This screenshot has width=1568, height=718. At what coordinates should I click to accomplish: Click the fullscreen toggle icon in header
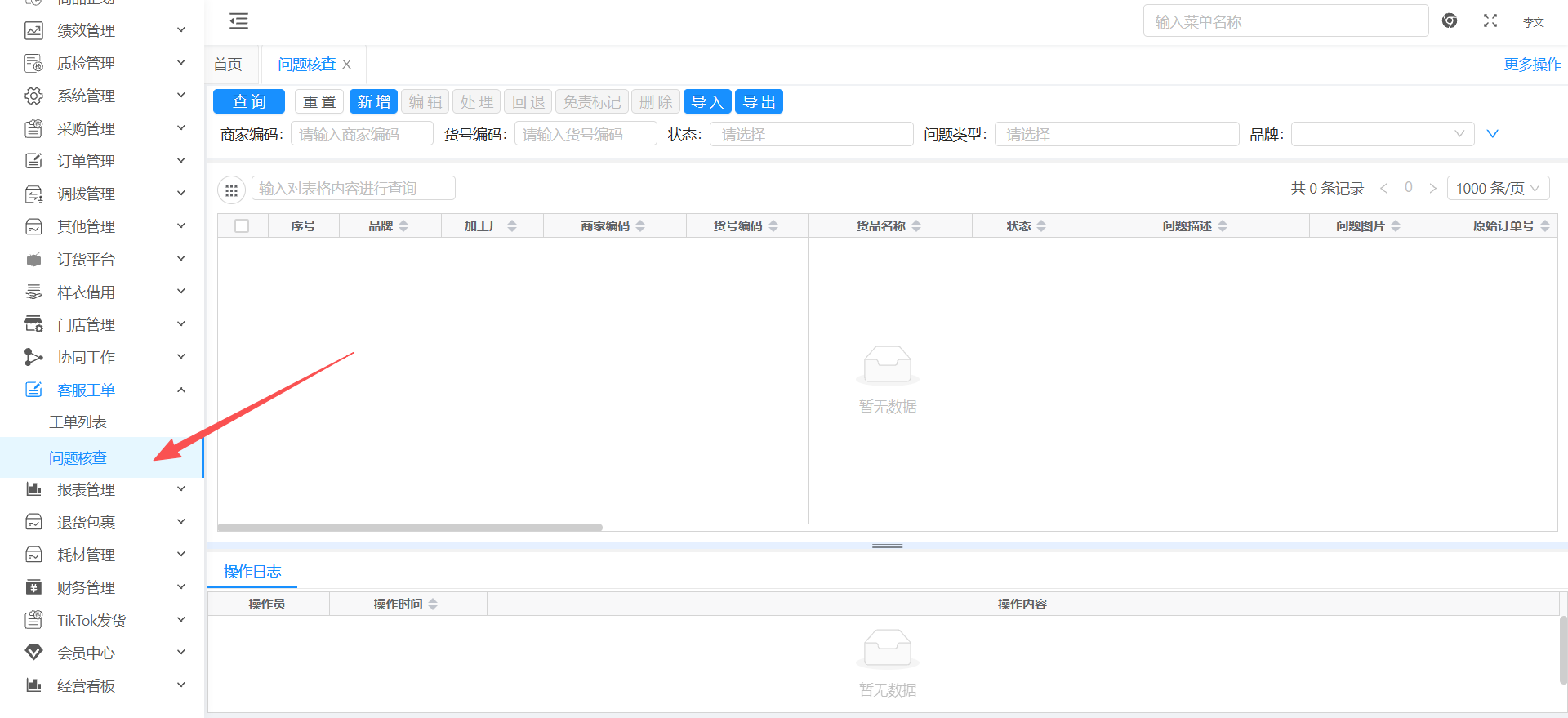pyautogui.click(x=1490, y=21)
